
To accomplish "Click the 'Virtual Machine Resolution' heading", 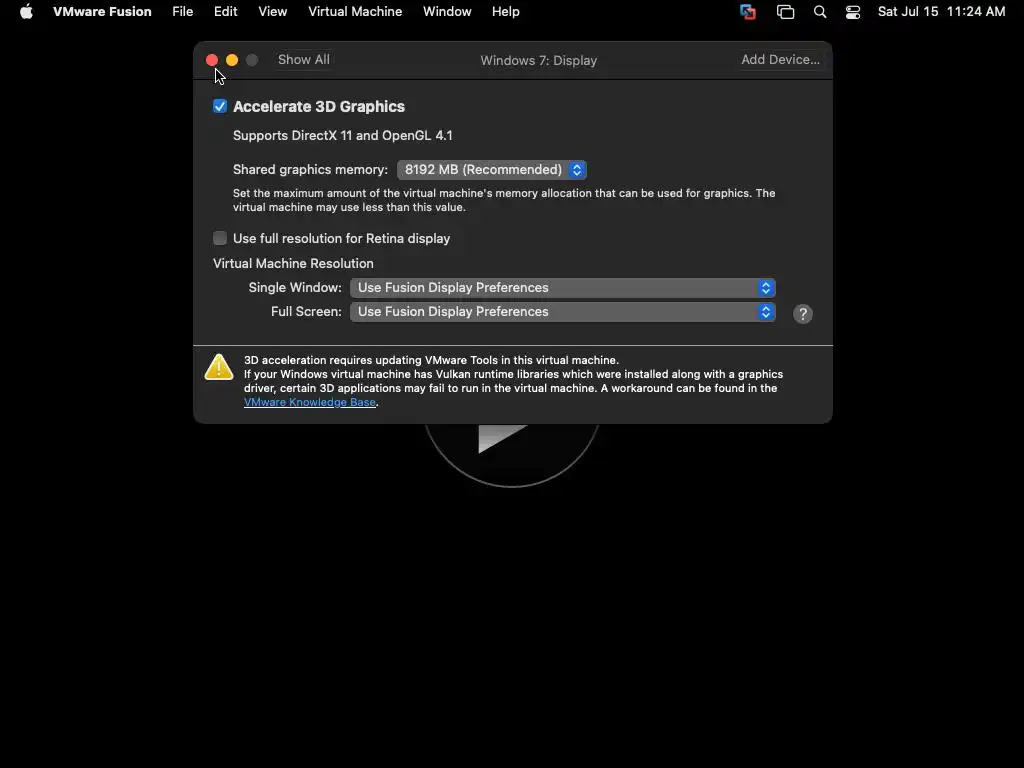I will point(293,263).
